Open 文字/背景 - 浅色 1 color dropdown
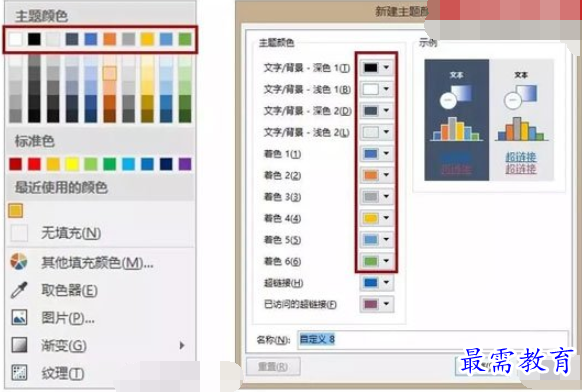582x392 pixels. pyautogui.click(x=376, y=89)
